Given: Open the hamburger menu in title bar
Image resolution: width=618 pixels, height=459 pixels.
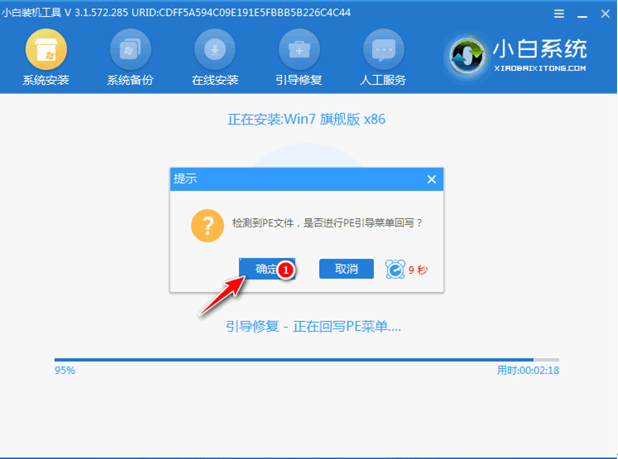Looking at the screenshot, I should coord(554,15).
